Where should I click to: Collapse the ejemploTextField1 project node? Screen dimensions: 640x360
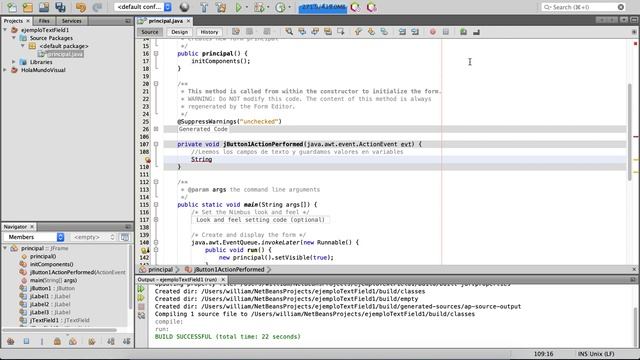point(5,30)
